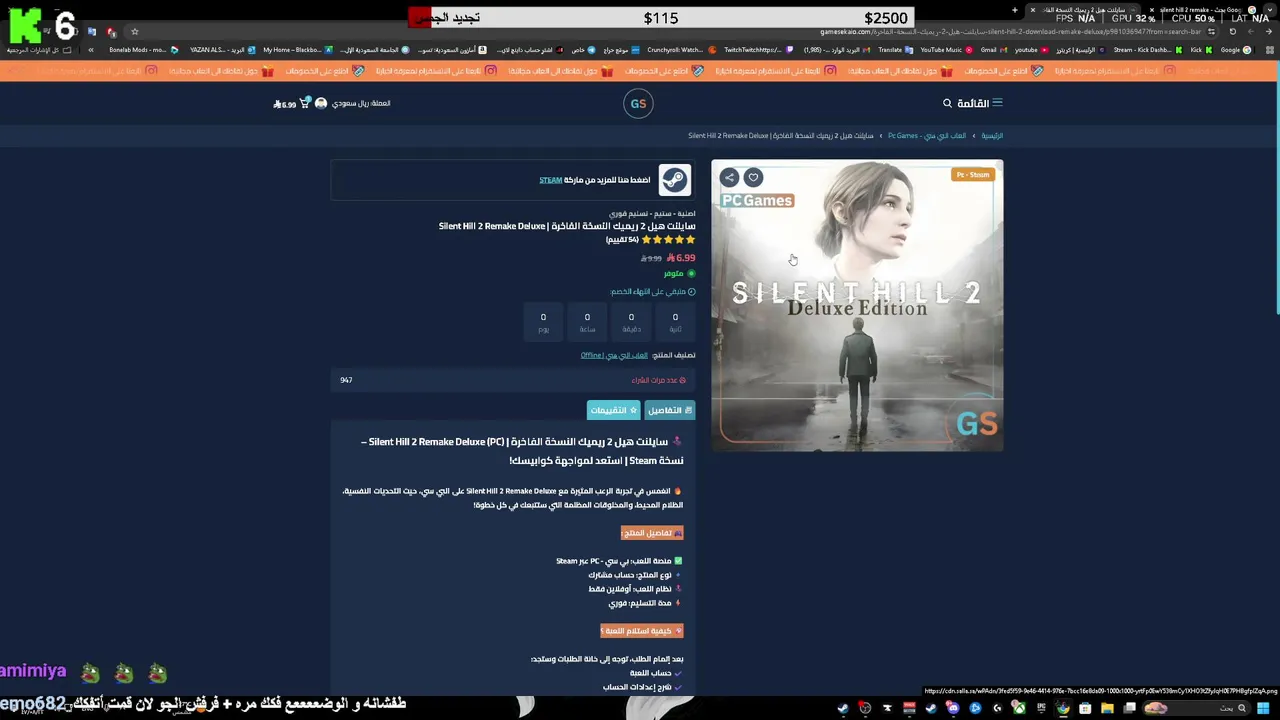Open the Silent Hill 2 Deluxe cover image

pos(857,305)
